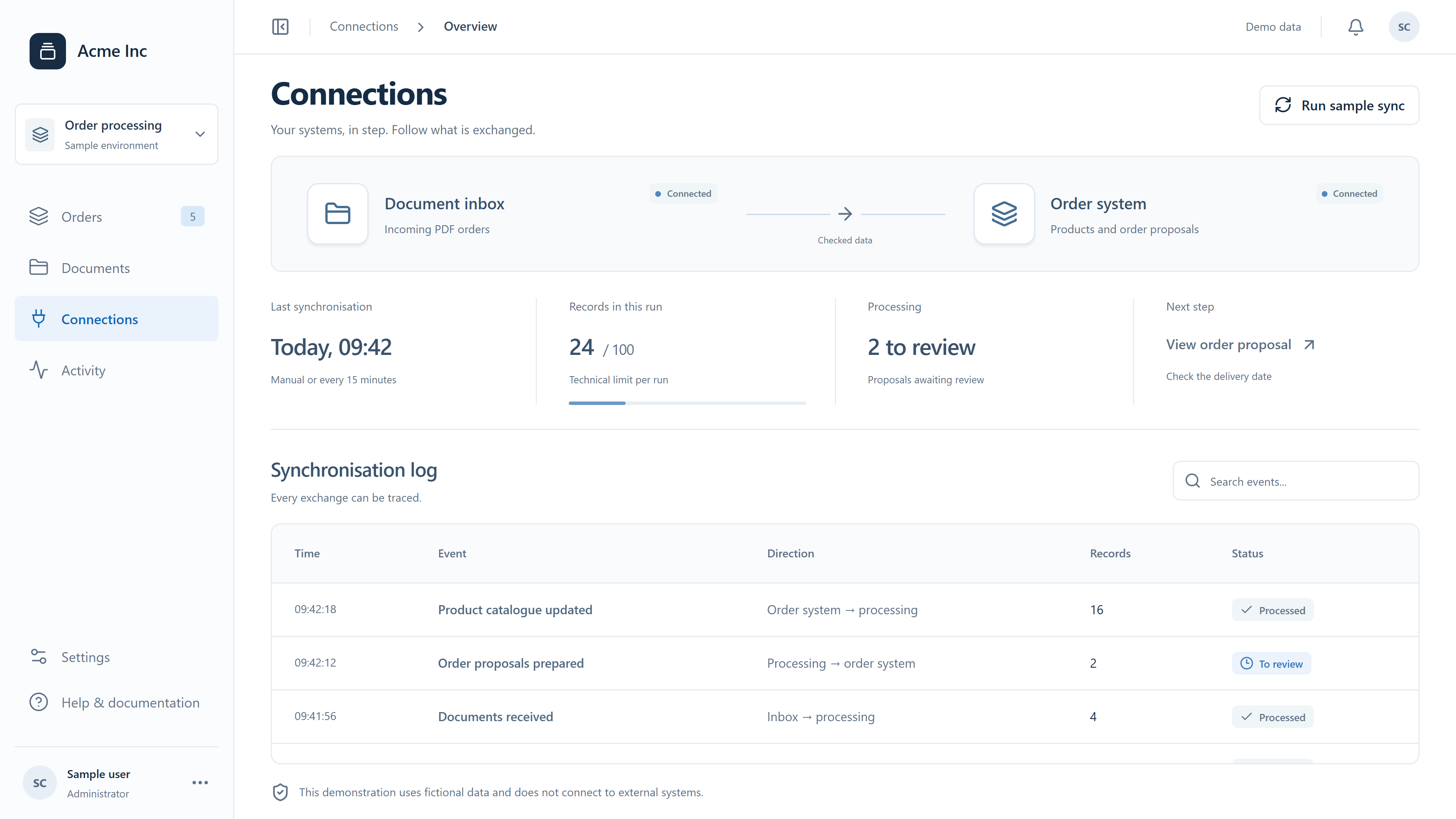Go to Documents in the sidebar
The image size is (1456, 819).
[x=116, y=268]
